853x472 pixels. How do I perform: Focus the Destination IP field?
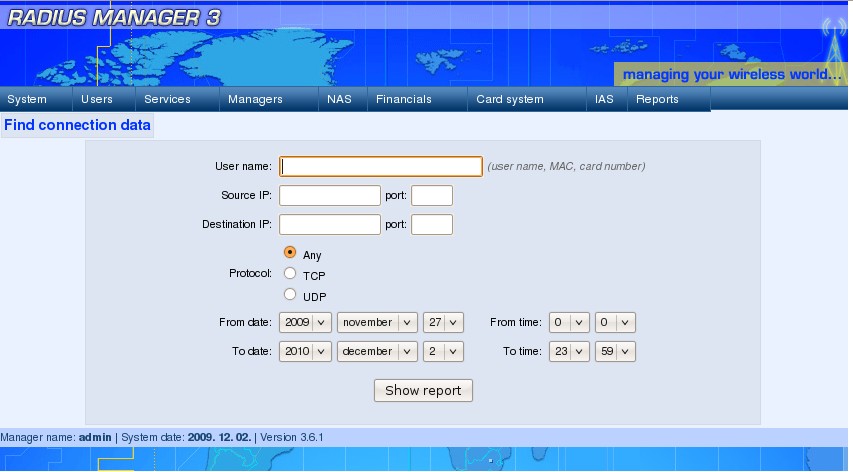pos(330,224)
